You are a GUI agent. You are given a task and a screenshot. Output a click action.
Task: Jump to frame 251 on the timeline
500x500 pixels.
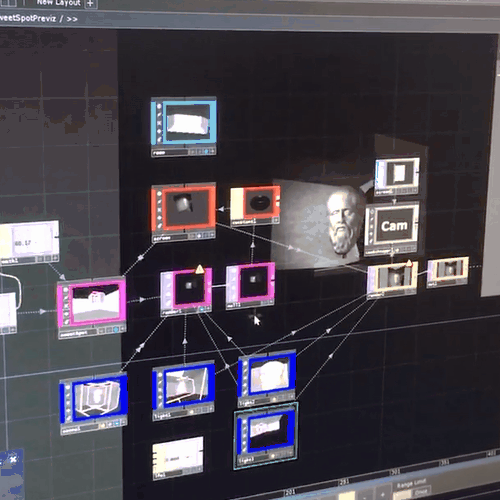coord(344,481)
